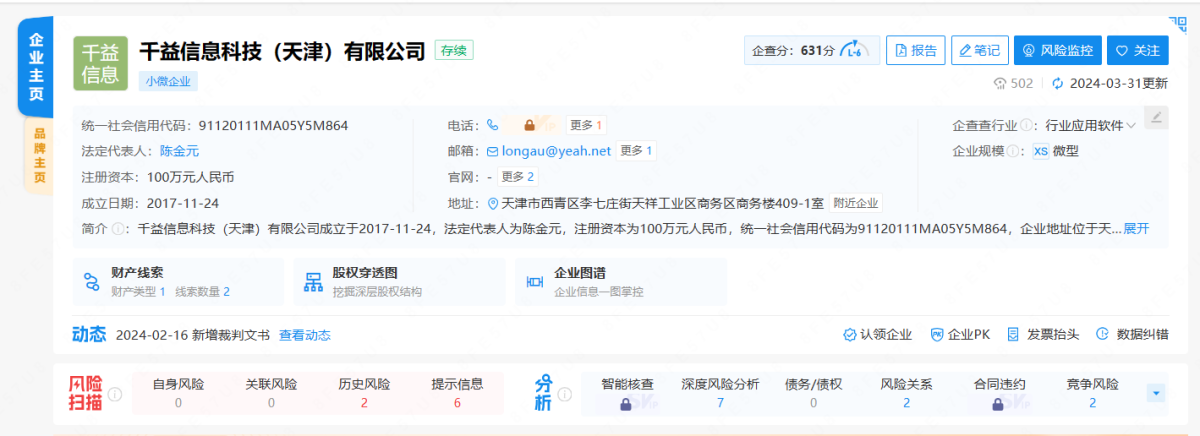Open 债务/债权 analysis
This screenshot has width=1200, height=436.
[813, 394]
